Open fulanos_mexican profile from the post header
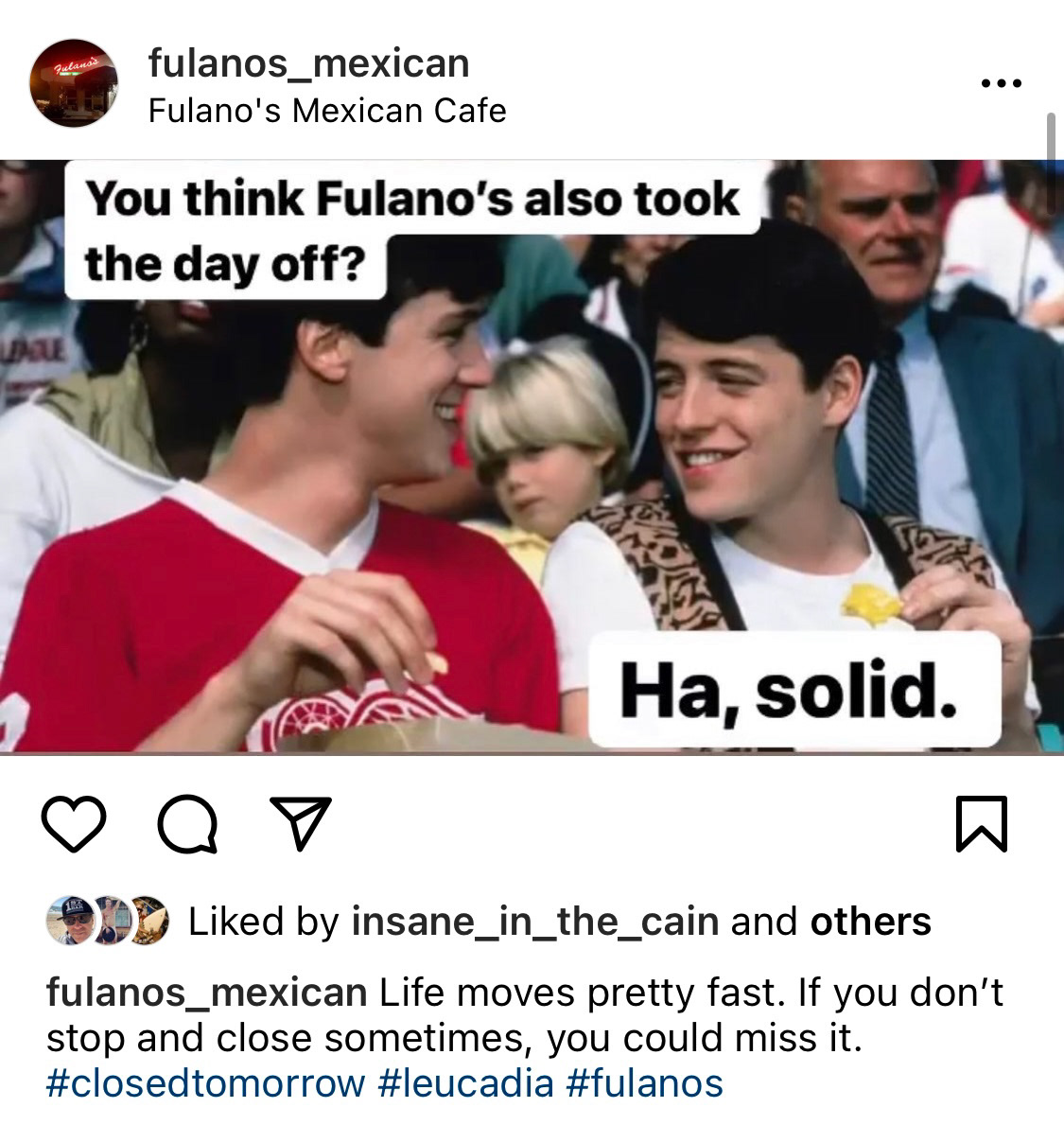Image resolution: width=1064 pixels, height=1125 pixels. point(309,63)
